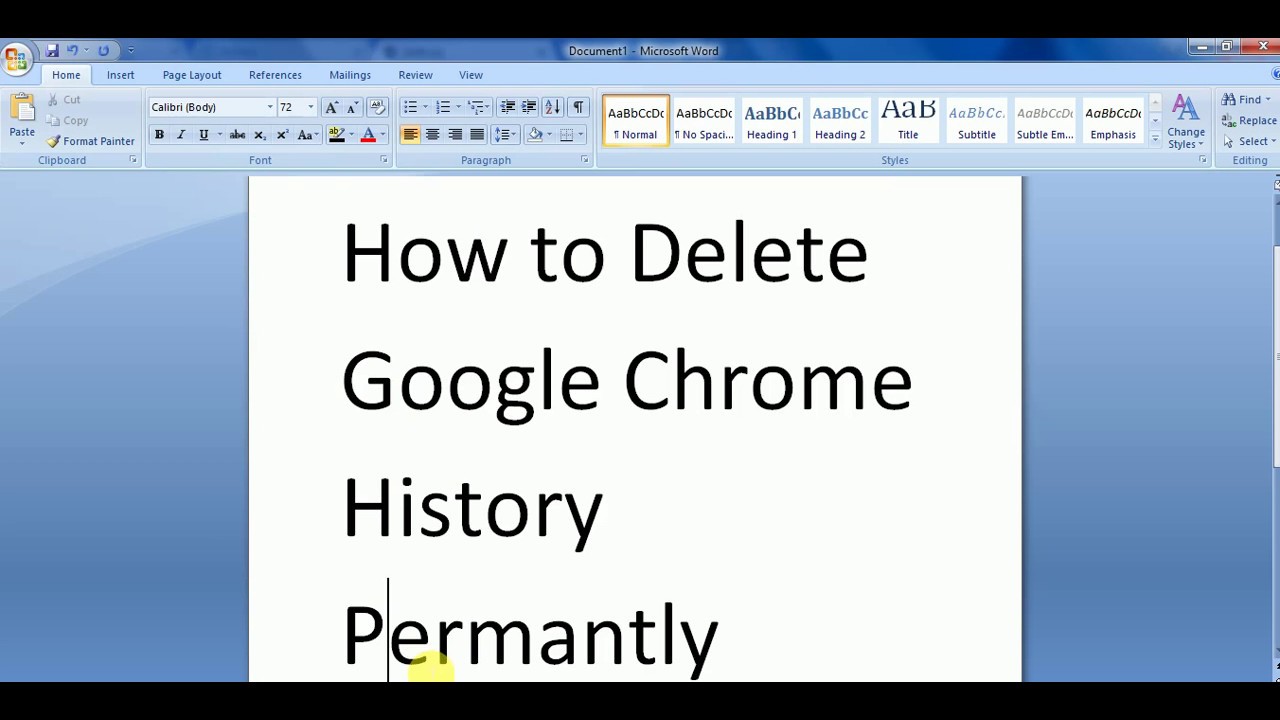Expand the font name dropdown arrow
The height and width of the screenshot is (720, 1280).
[x=270, y=107]
